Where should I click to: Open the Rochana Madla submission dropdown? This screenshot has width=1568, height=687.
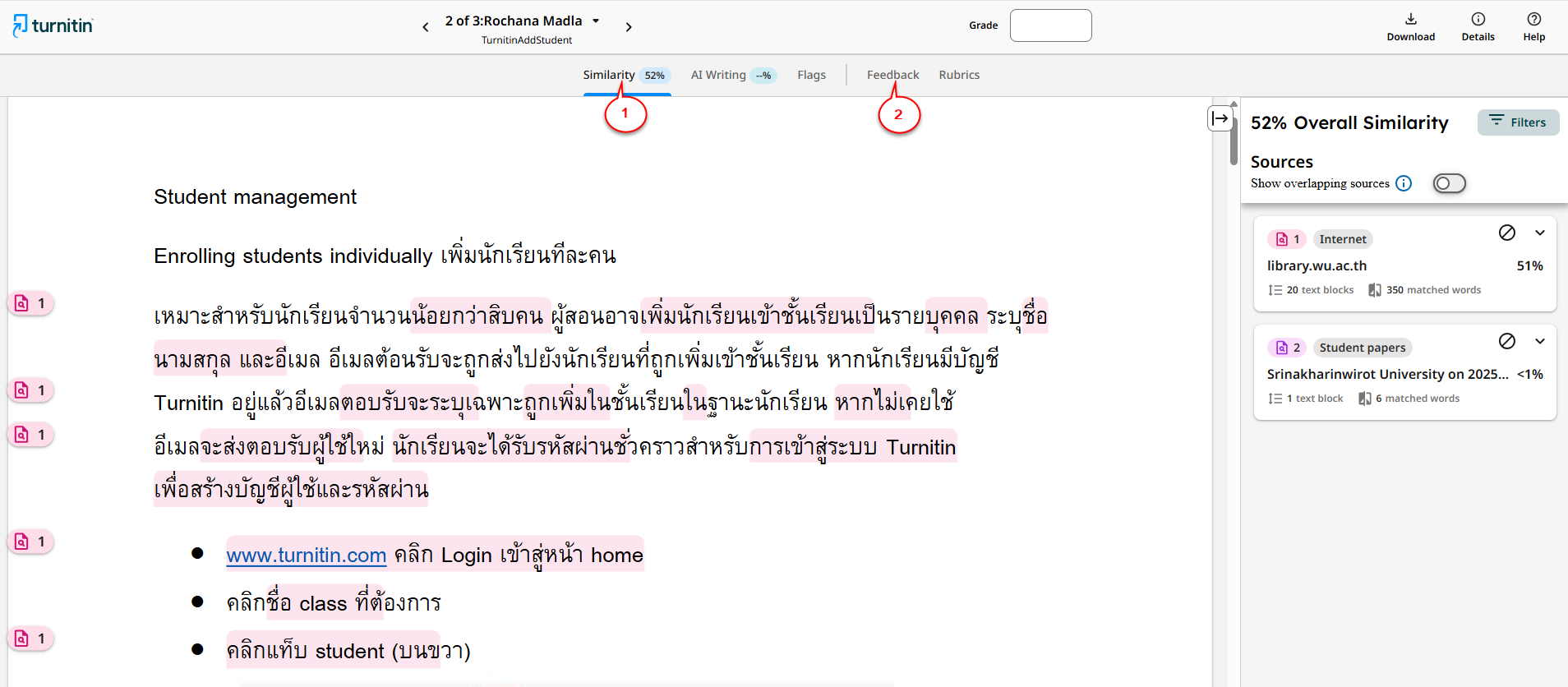(596, 21)
